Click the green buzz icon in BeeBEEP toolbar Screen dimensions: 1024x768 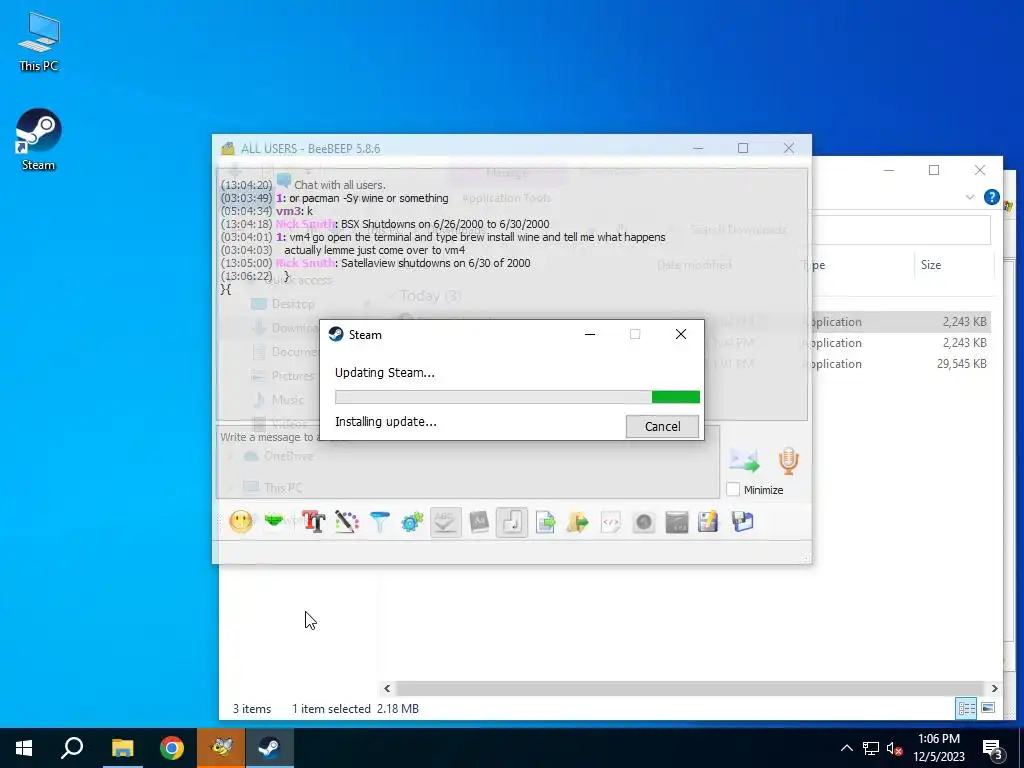click(274, 521)
